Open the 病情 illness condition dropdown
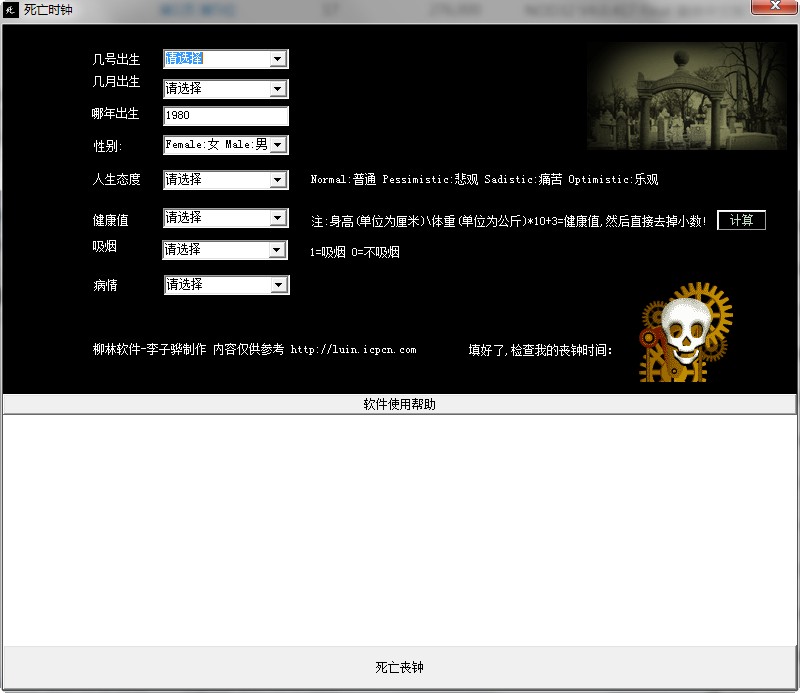The width and height of the screenshot is (800, 693). (278, 285)
